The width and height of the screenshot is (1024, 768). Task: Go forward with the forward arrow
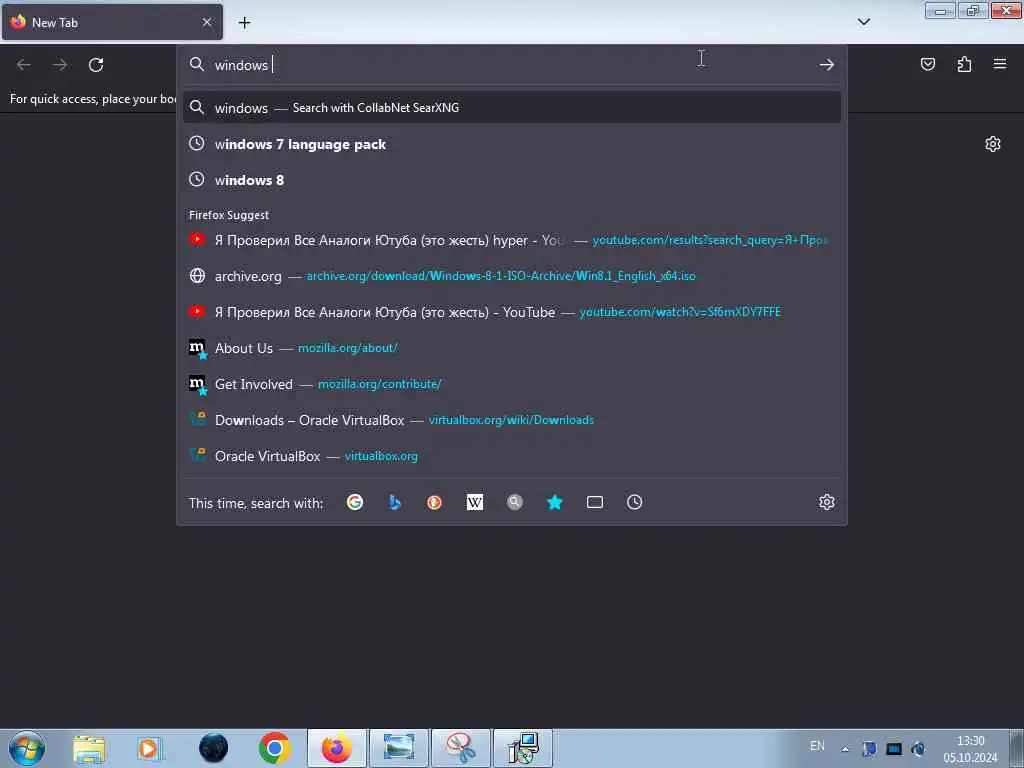60,65
